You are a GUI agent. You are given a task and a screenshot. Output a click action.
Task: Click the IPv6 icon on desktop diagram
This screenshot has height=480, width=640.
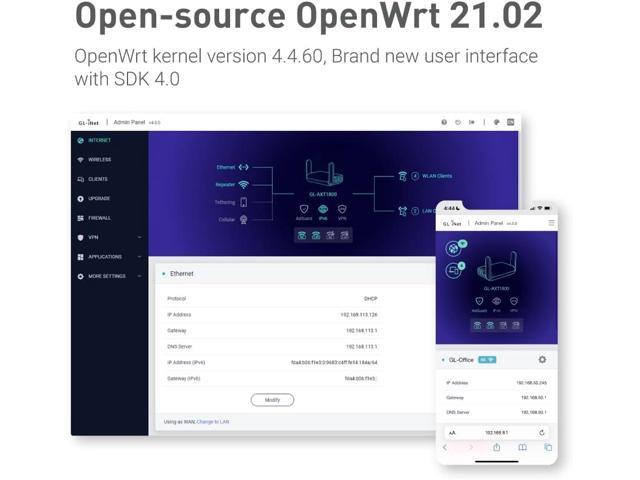point(323,209)
